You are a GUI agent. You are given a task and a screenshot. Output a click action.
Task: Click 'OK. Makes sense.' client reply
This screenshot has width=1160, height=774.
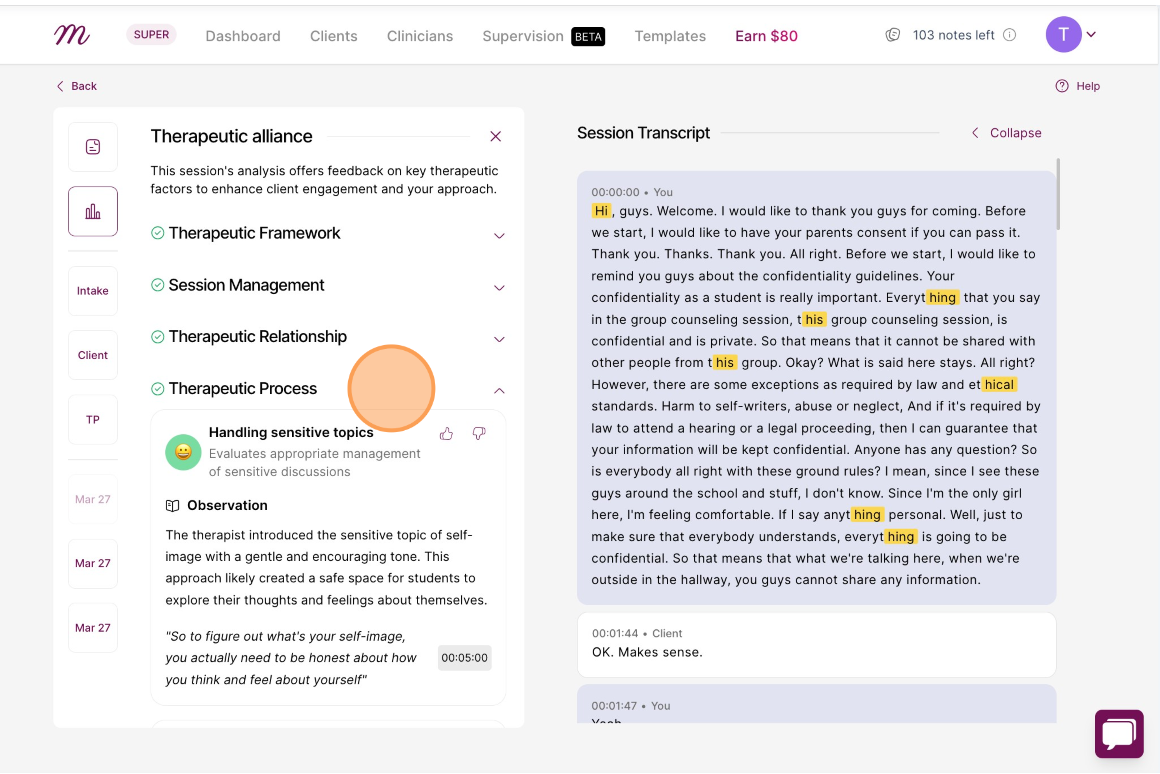pos(647,652)
